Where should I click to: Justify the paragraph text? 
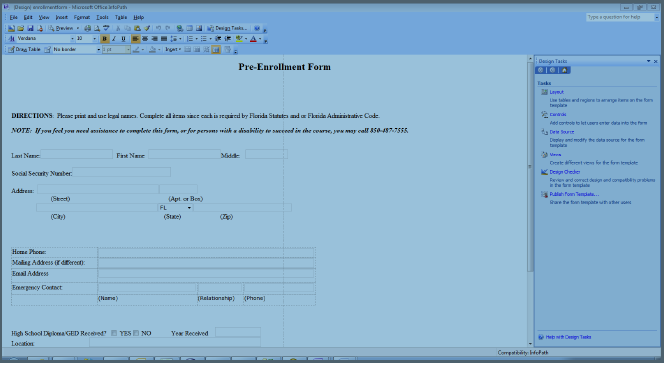(x=164, y=39)
